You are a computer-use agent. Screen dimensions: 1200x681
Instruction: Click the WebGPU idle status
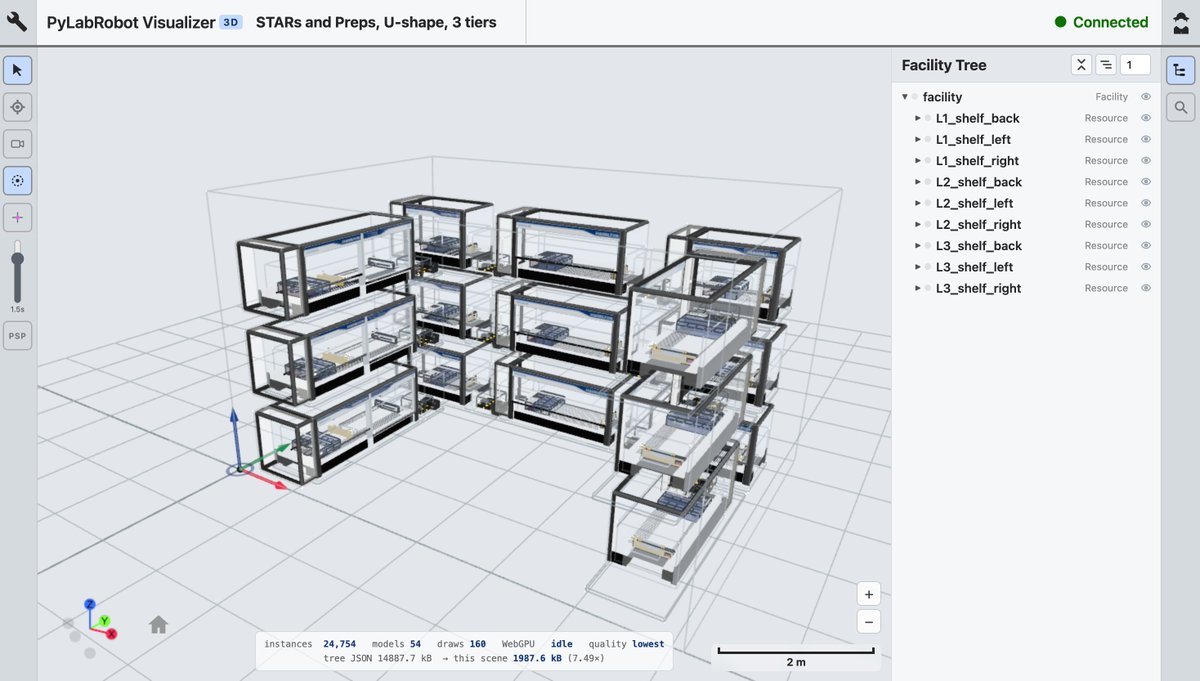[x=537, y=644]
